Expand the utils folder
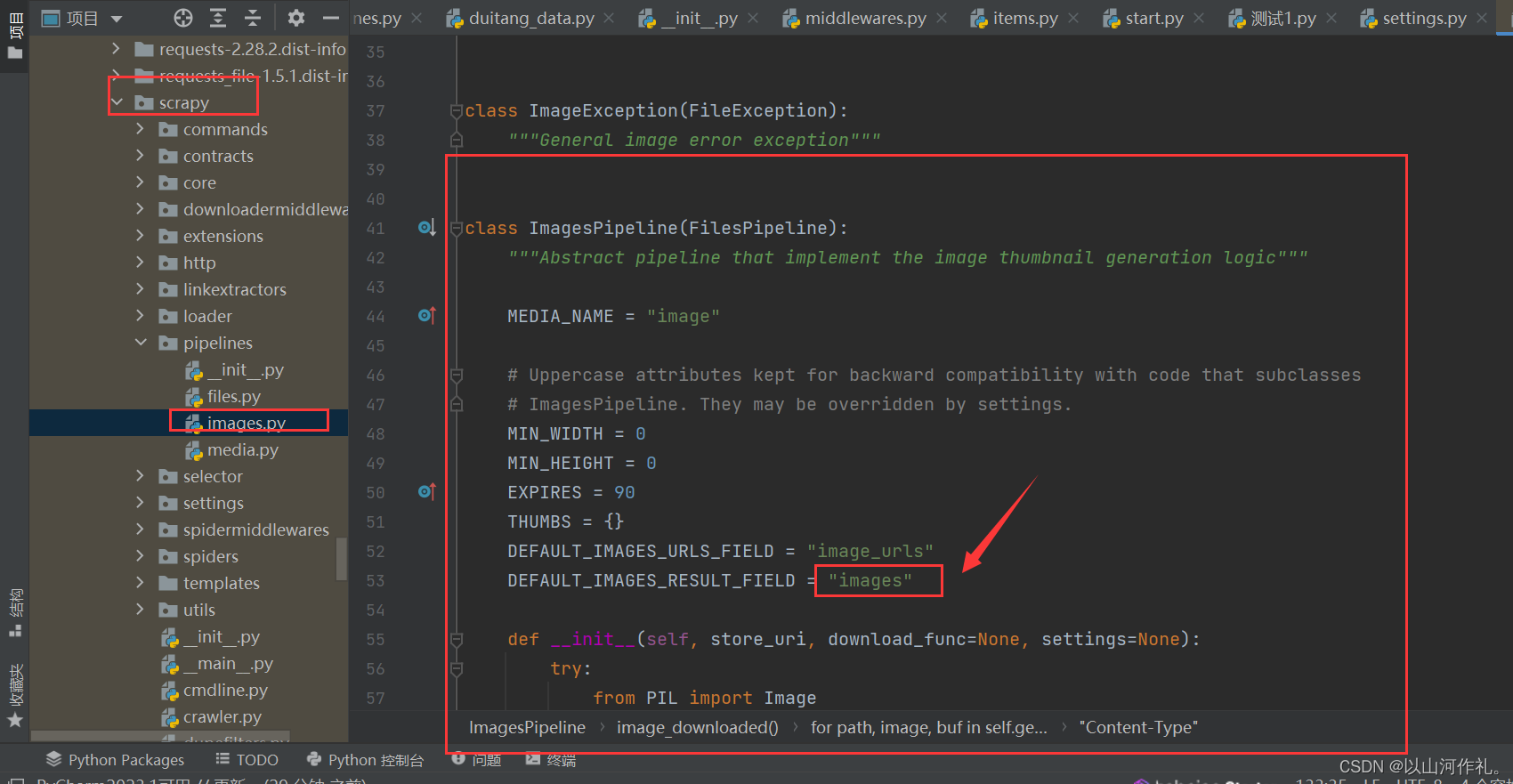The width and height of the screenshot is (1513, 784). tap(140, 610)
